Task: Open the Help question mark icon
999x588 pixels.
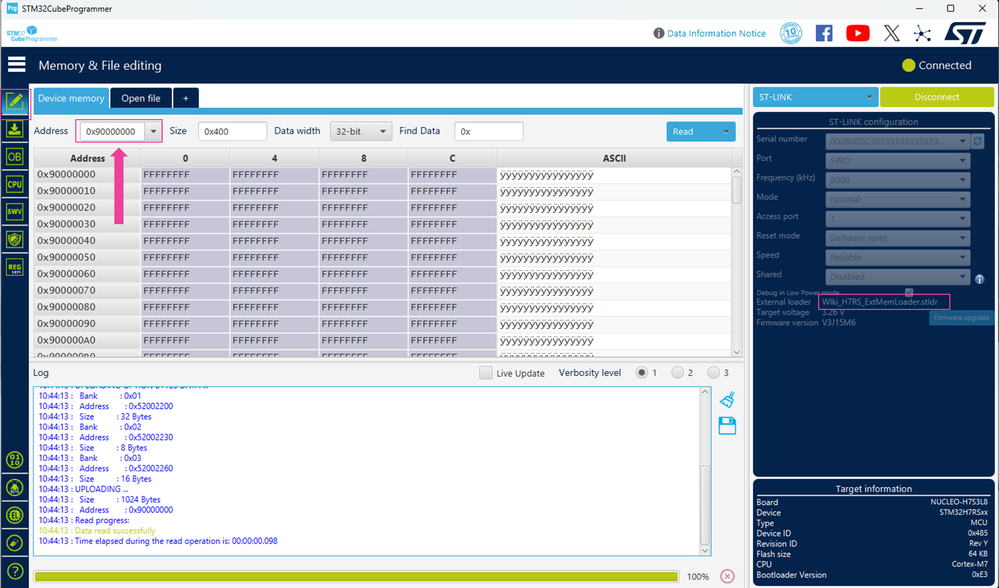Action: click(x=15, y=571)
